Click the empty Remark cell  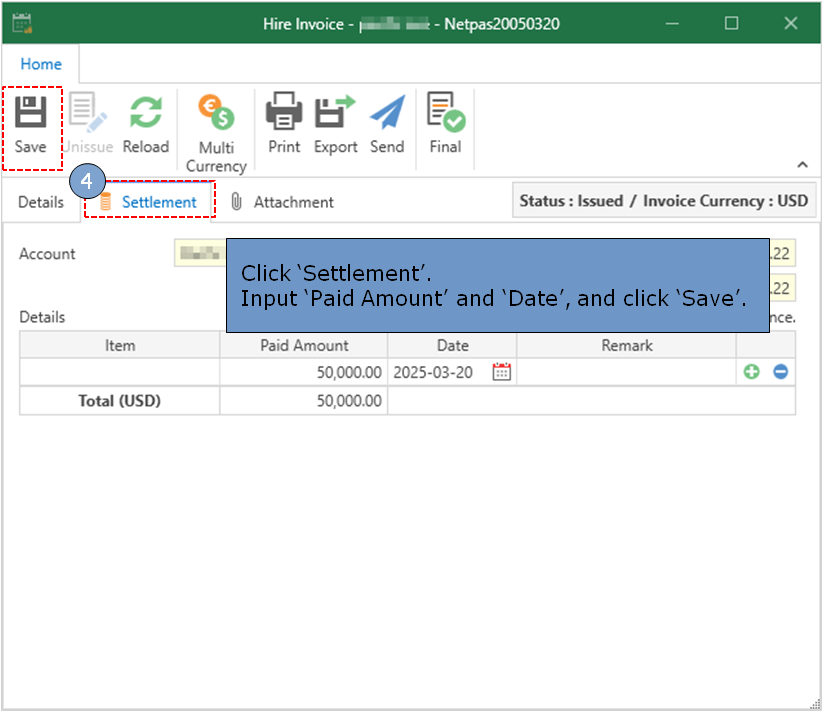point(626,372)
